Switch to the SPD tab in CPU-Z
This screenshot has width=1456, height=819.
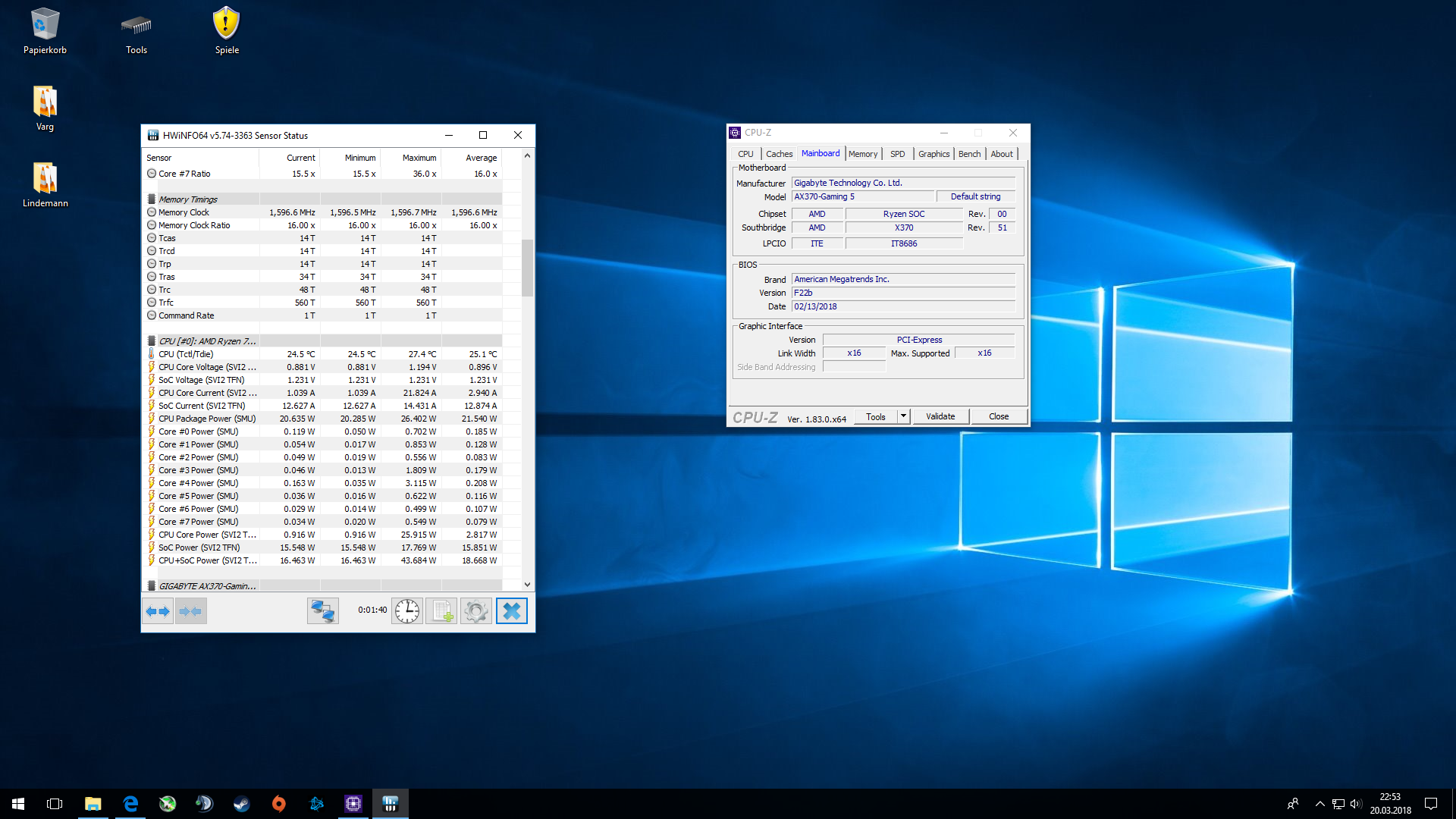click(x=897, y=154)
